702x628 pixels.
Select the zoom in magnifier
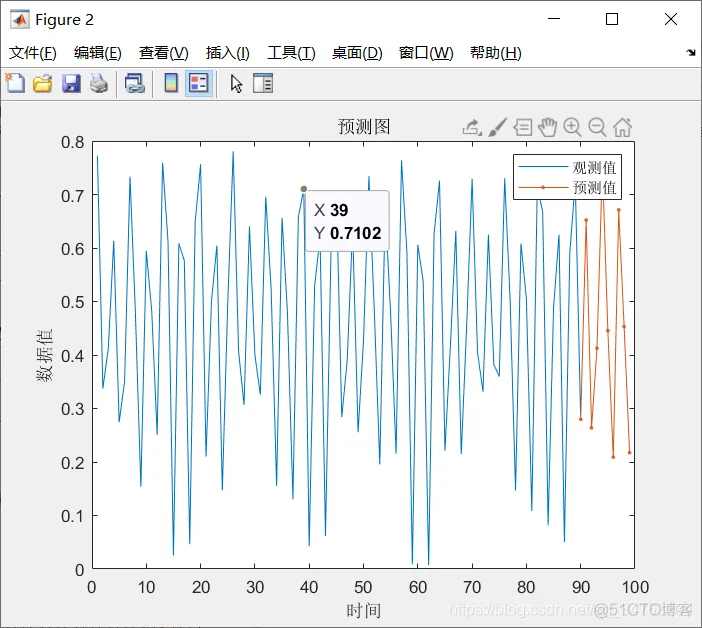(x=572, y=127)
